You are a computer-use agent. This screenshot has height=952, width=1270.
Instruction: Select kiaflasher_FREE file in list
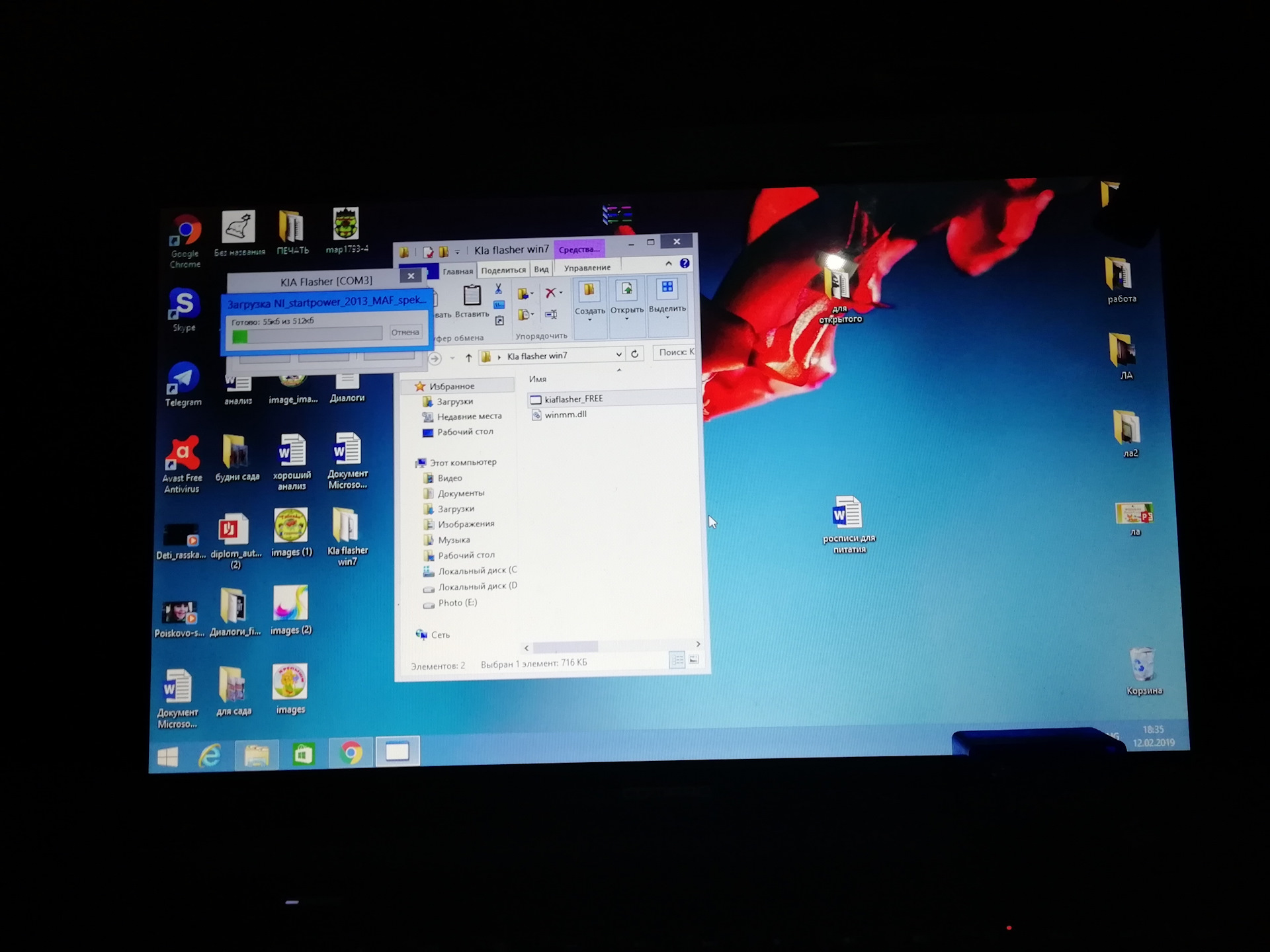click(573, 399)
